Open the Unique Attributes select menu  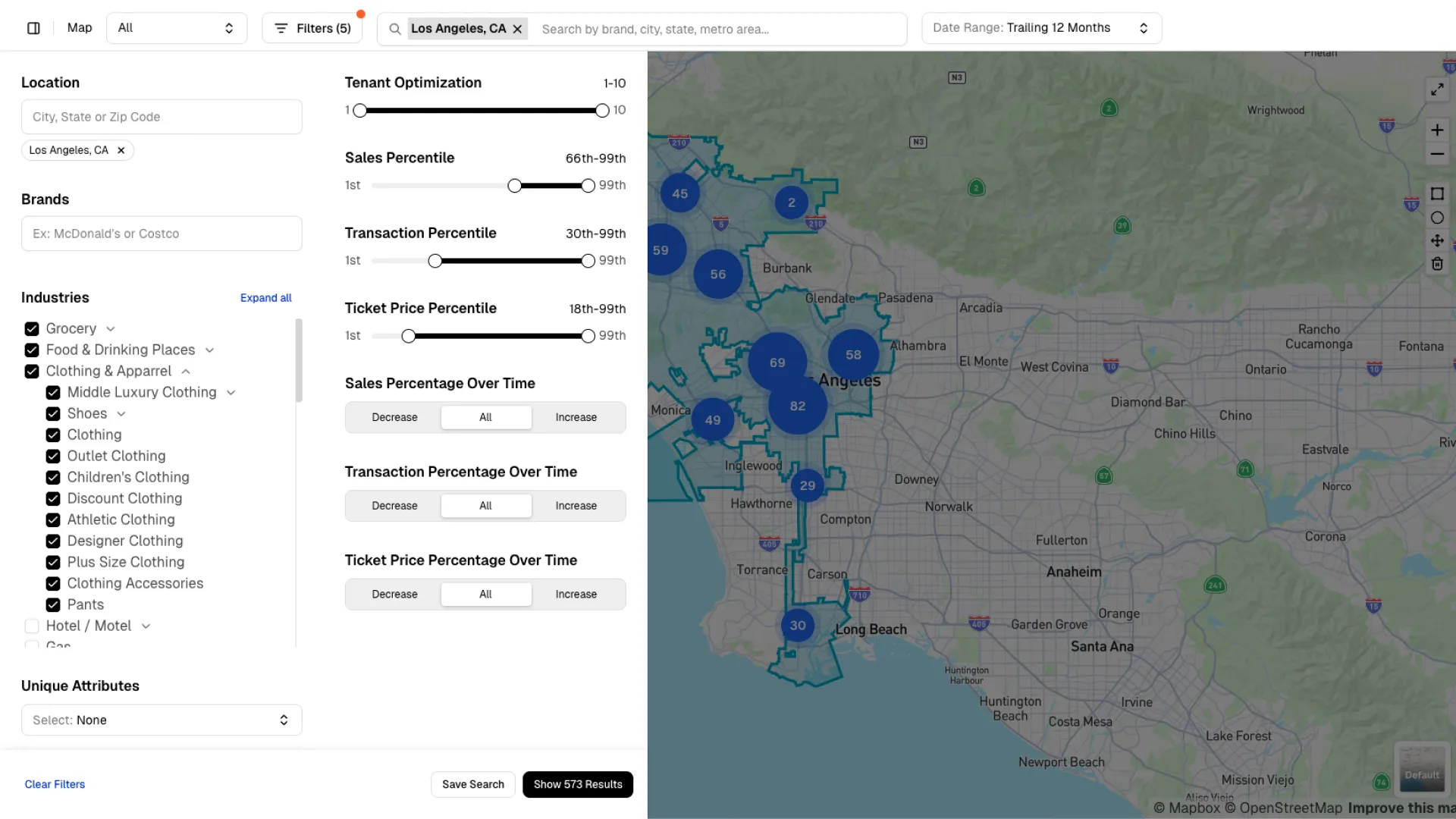(x=161, y=720)
